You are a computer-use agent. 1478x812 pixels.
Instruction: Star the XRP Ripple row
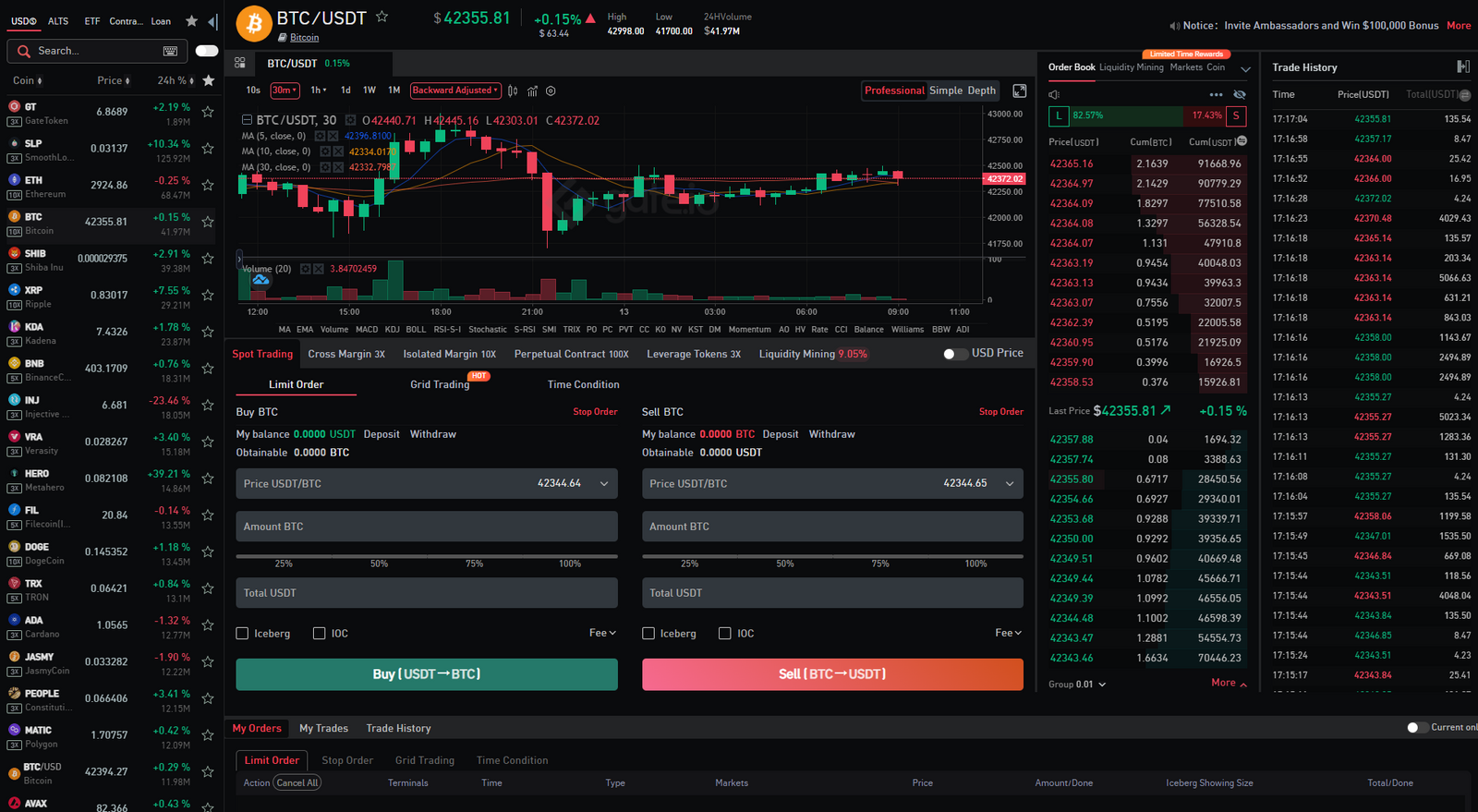click(x=208, y=295)
